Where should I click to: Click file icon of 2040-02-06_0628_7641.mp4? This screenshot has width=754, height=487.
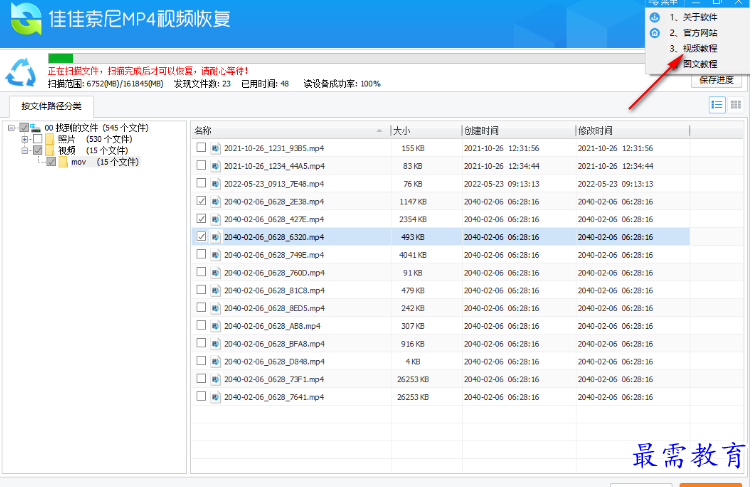coord(215,397)
